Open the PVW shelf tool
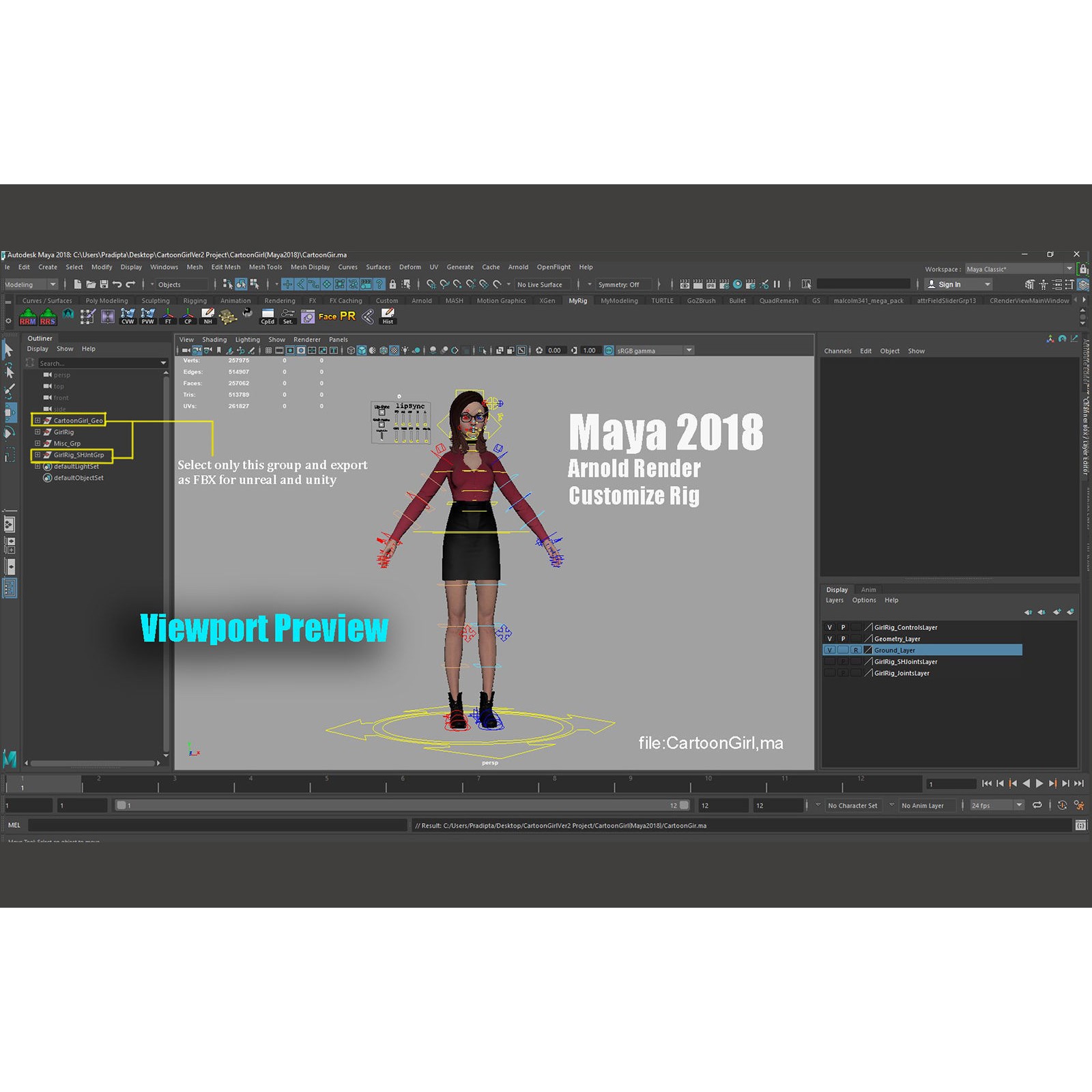The height and width of the screenshot is (1092, 1092). (x=147, y=317)
